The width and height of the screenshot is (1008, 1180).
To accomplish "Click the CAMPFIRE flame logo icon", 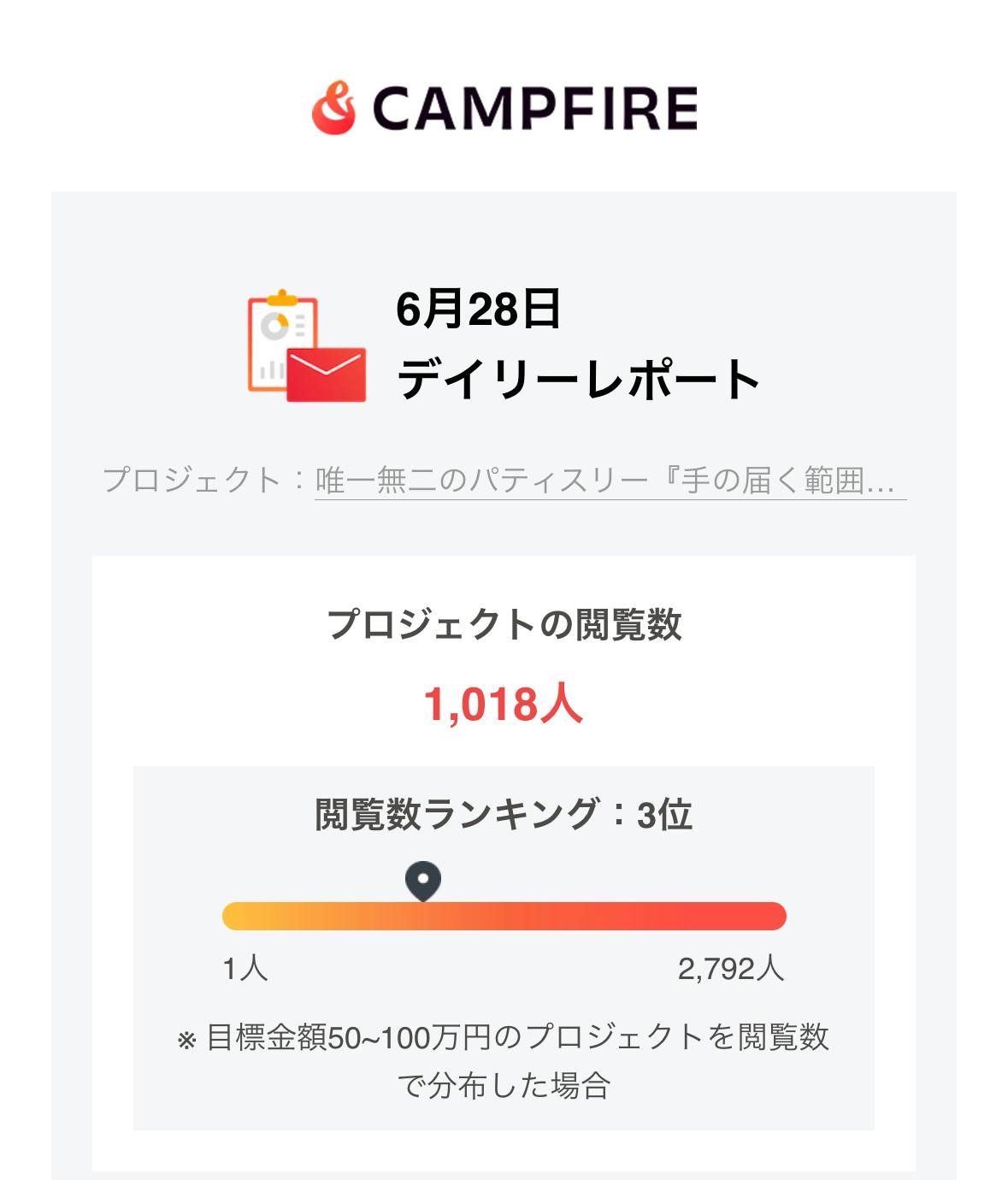I will coord(334,109).
